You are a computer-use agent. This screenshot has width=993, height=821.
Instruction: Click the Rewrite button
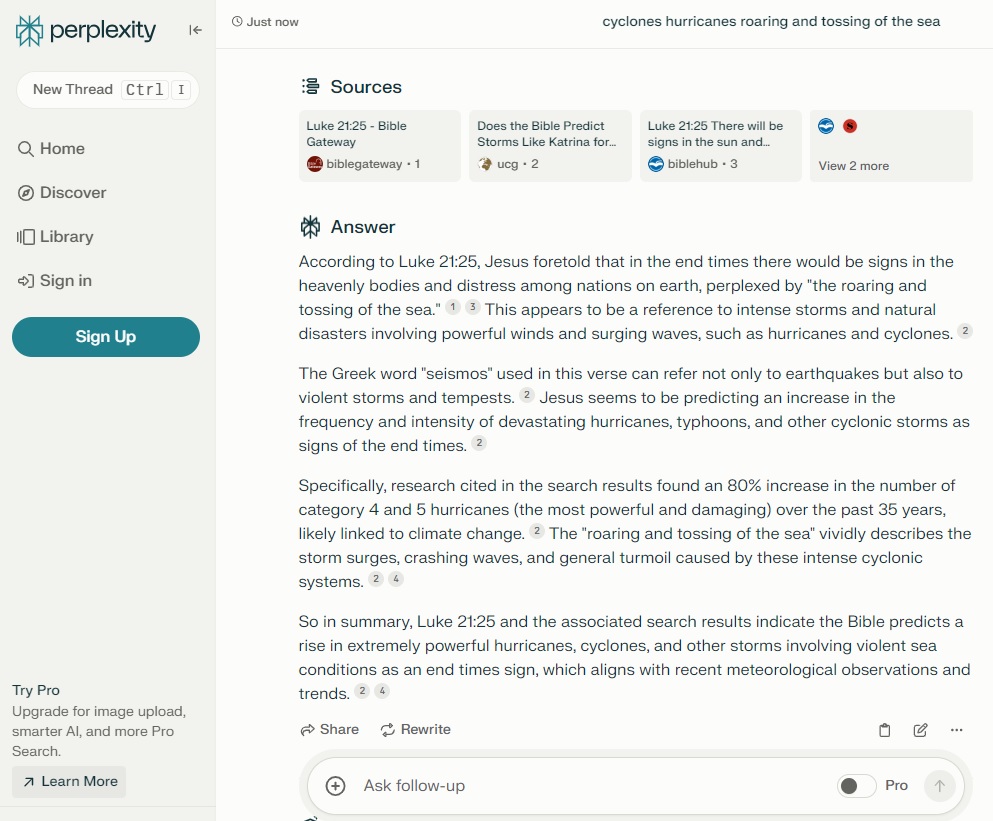(x=415, y=730)
